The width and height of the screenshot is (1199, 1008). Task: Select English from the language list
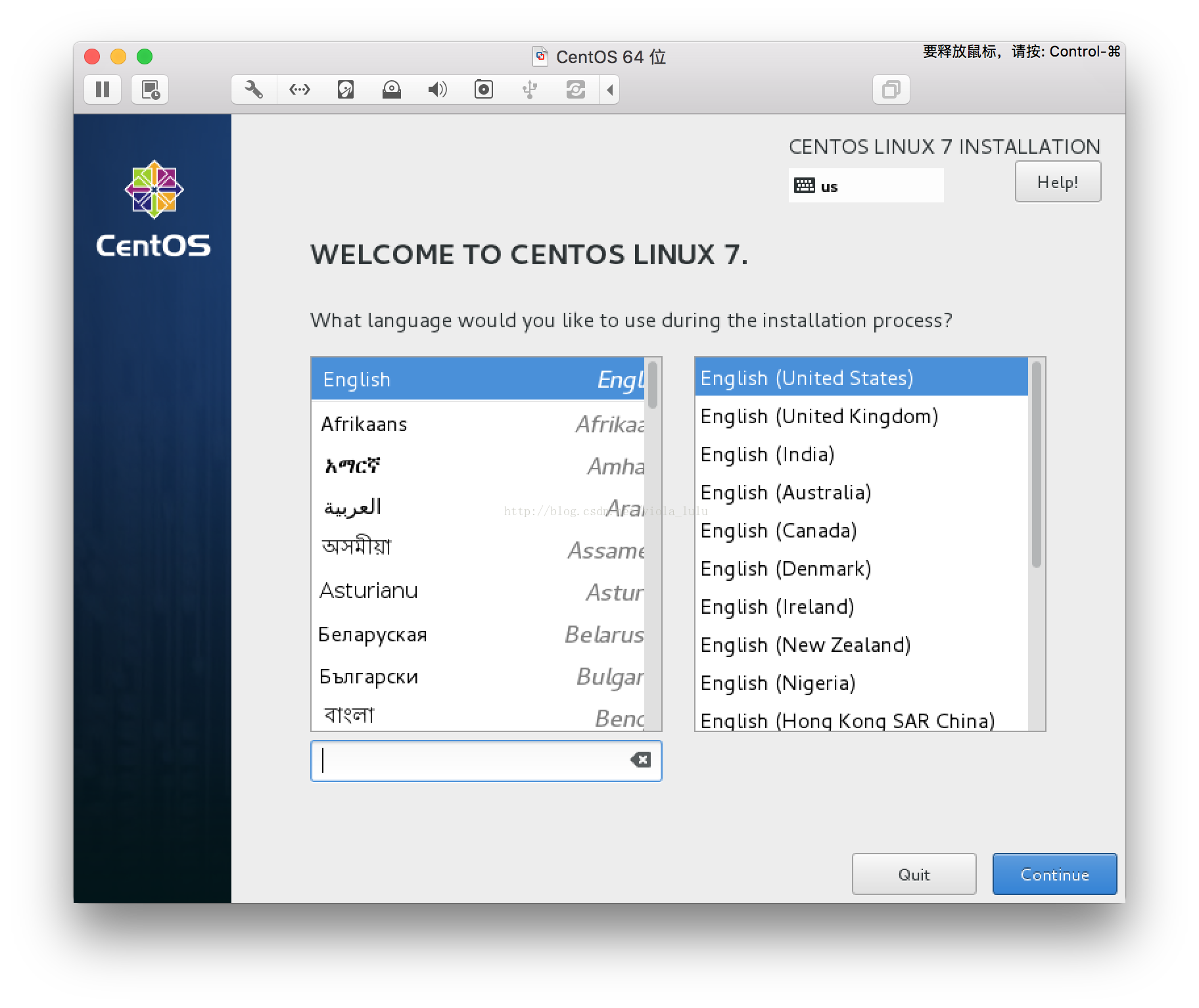[x=421, y=379]
